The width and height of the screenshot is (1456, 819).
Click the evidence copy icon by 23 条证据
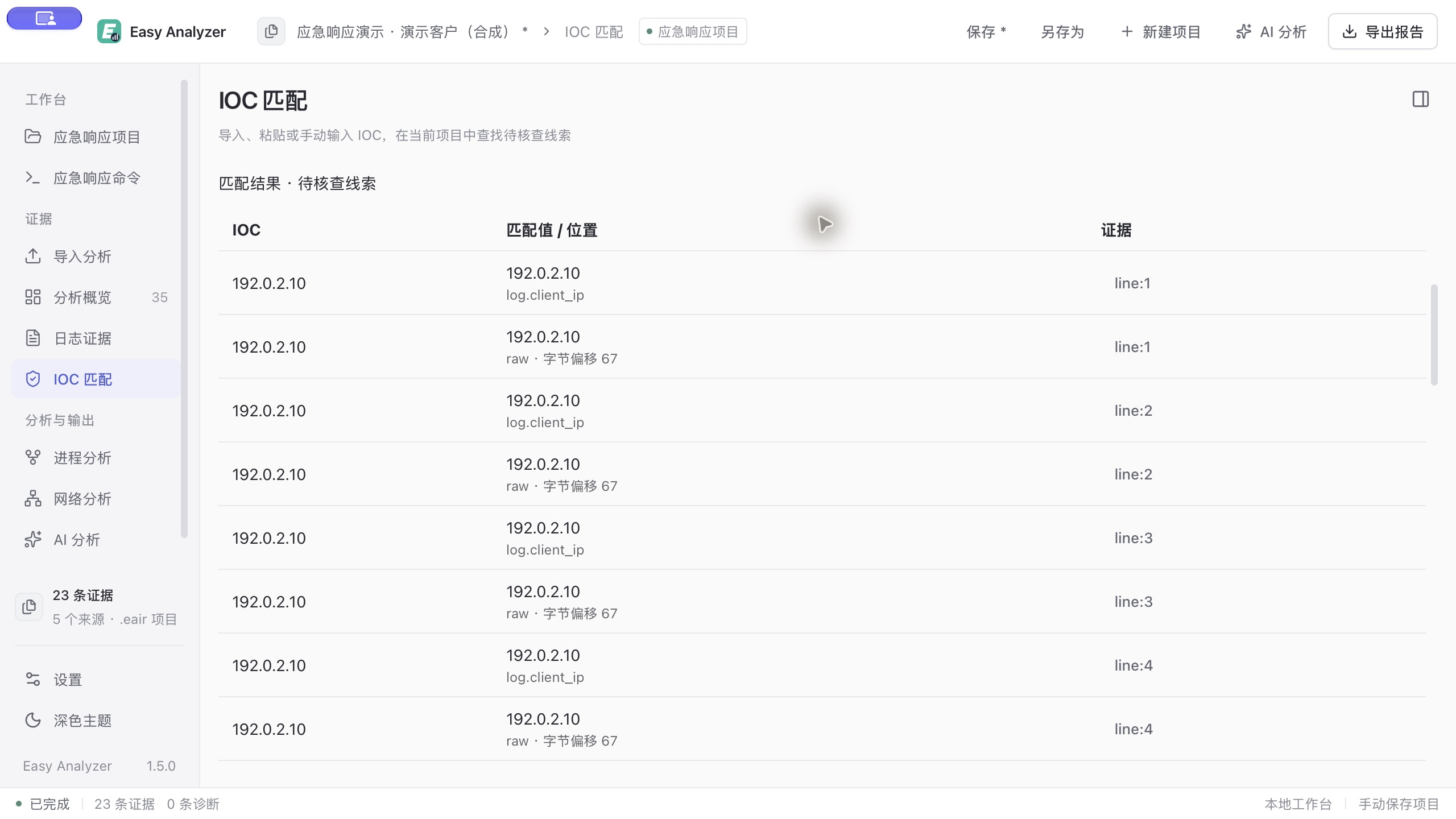click(x=29, y=607)
